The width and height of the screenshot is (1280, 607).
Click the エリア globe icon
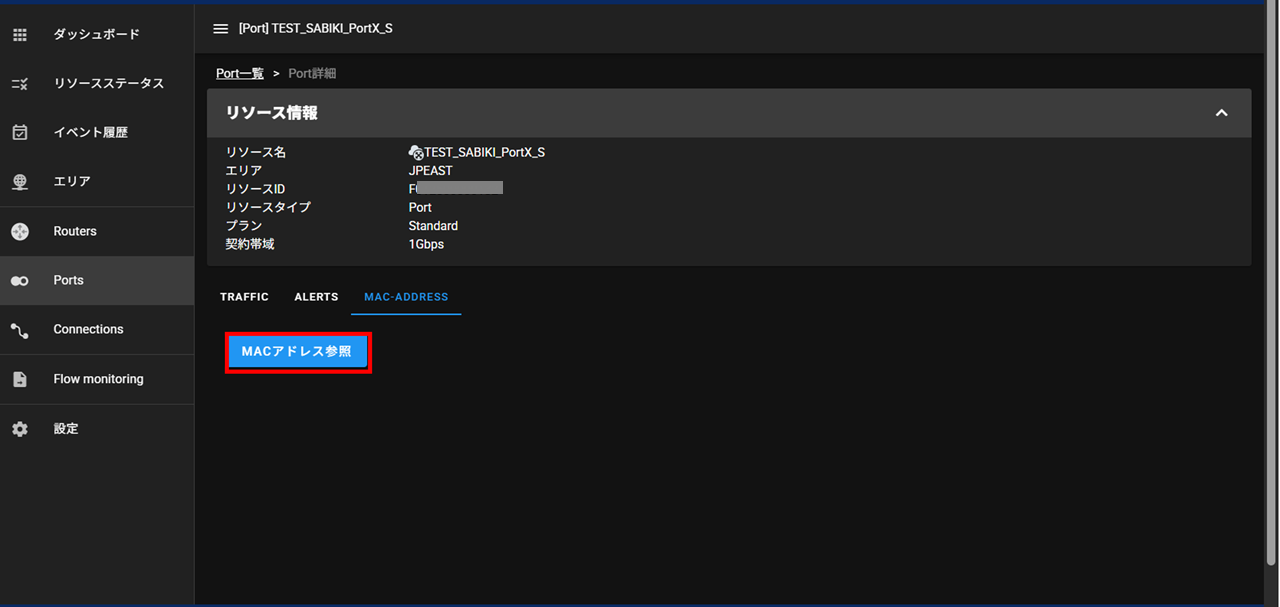19,182
